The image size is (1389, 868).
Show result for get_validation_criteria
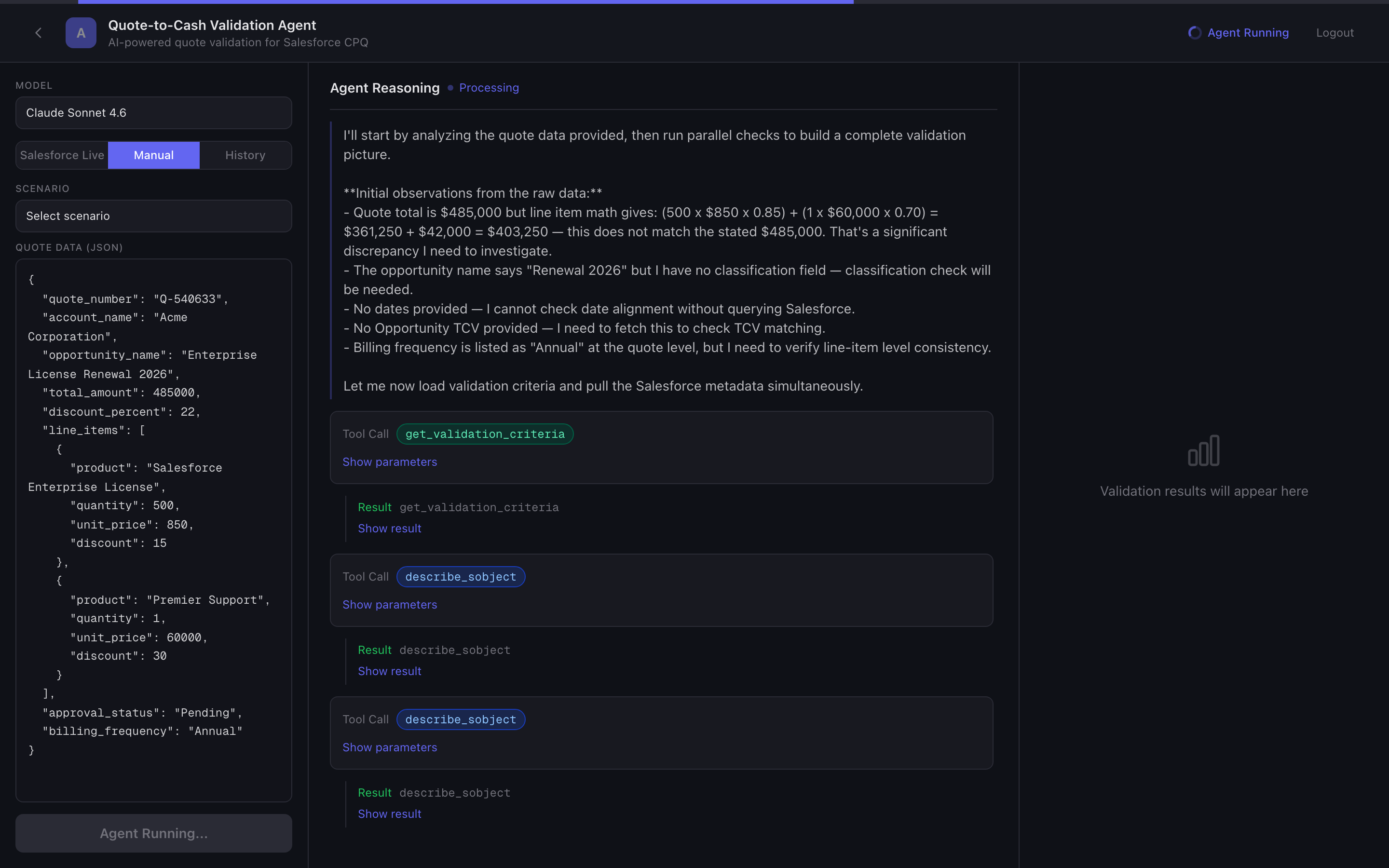pyautogui.click(x=389, y=528)
